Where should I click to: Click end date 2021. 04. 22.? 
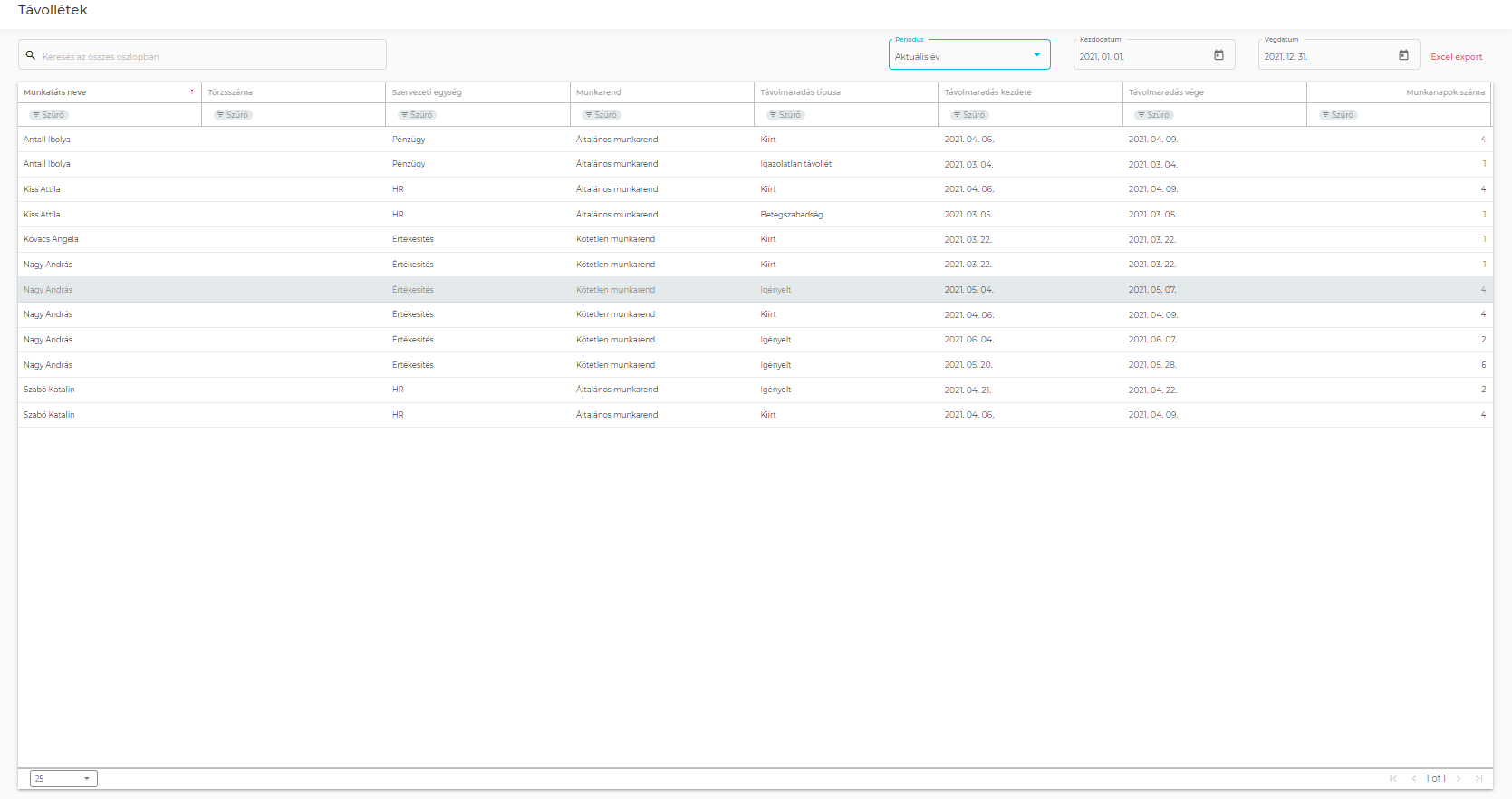click(1152, 390)
